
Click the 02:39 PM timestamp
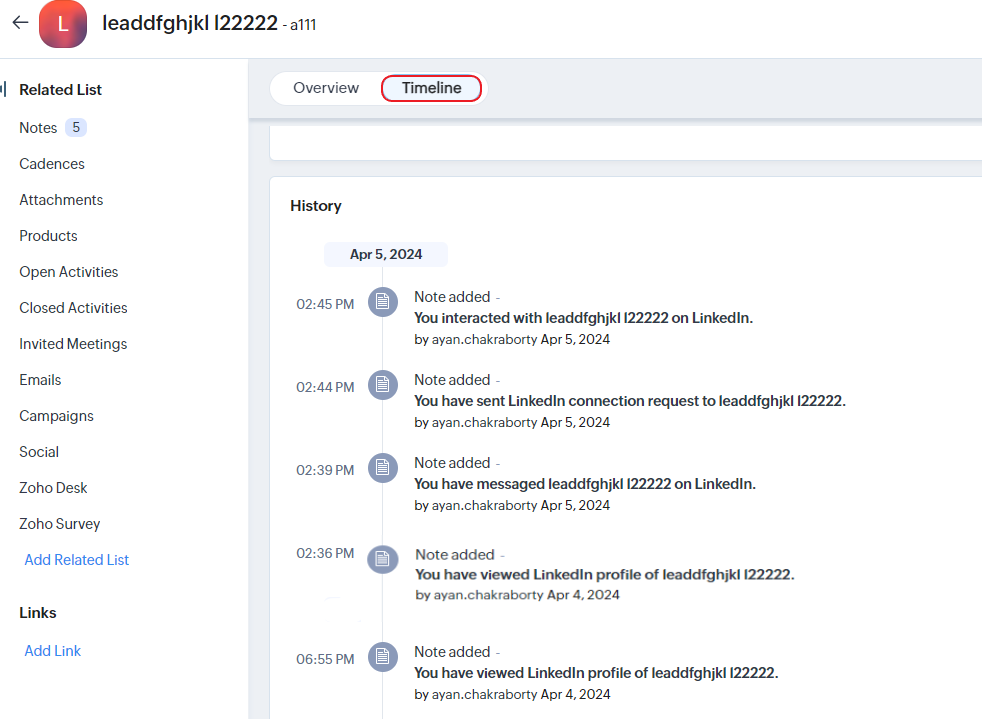(325, 470)
